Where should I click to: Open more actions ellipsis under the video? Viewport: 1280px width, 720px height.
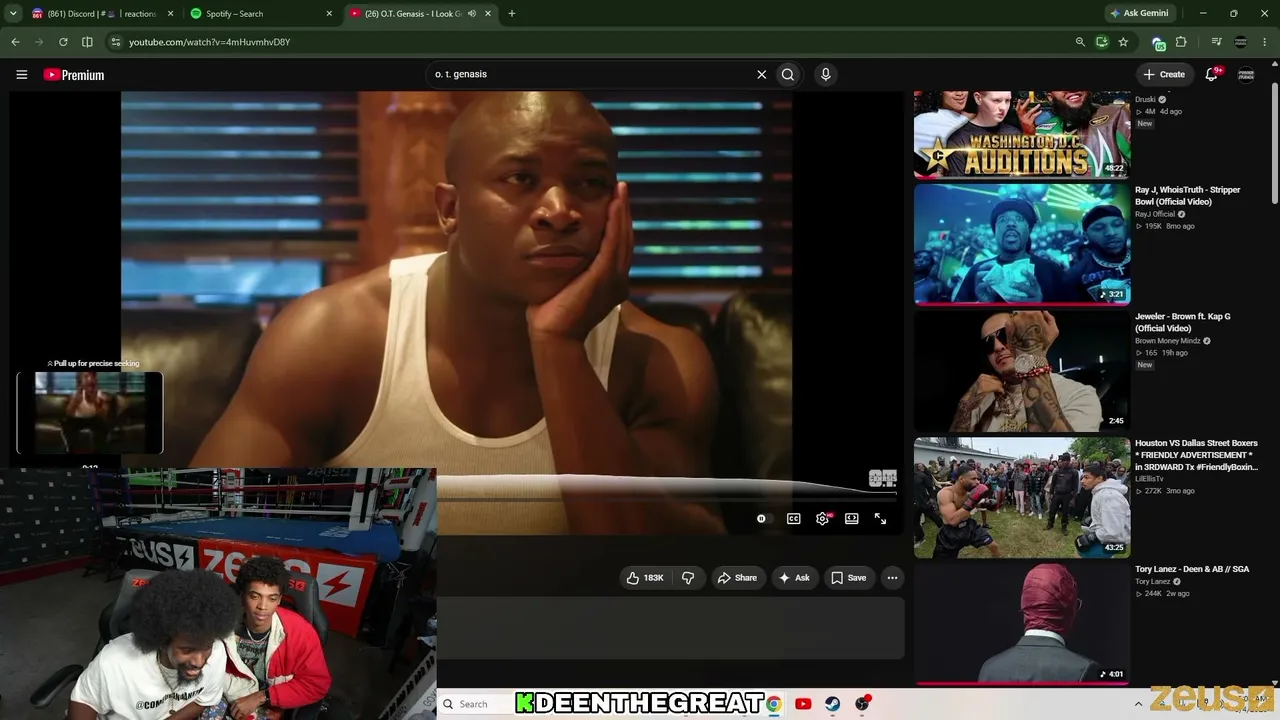(x=892, y=578)
